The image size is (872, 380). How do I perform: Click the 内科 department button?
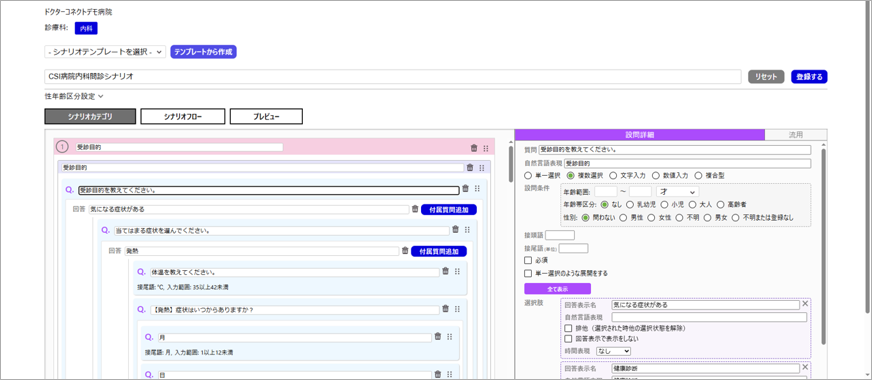click(86, 28)
